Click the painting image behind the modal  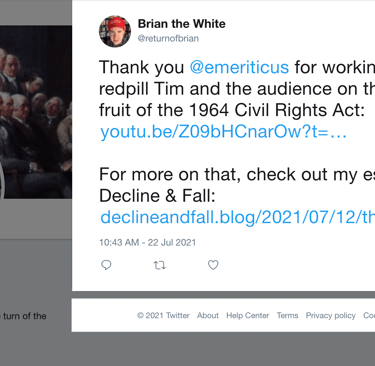point(36,112)
